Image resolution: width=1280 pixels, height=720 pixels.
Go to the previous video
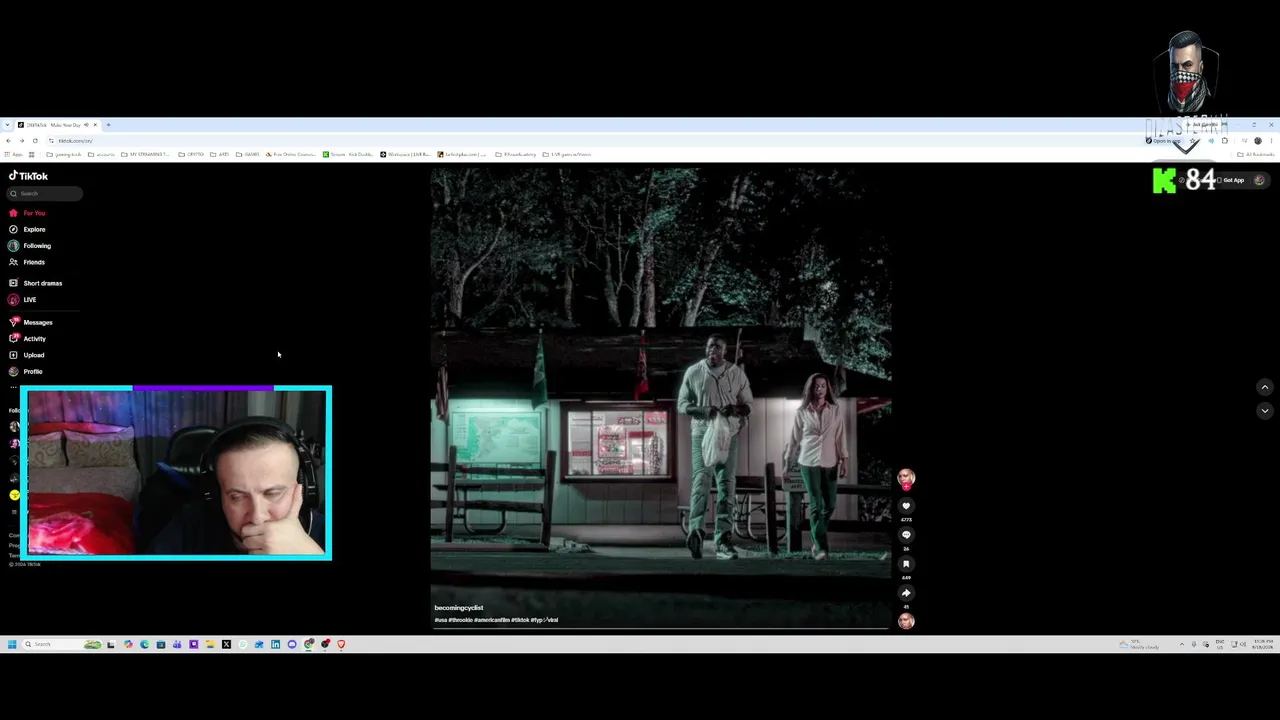tap(1264, 387)
